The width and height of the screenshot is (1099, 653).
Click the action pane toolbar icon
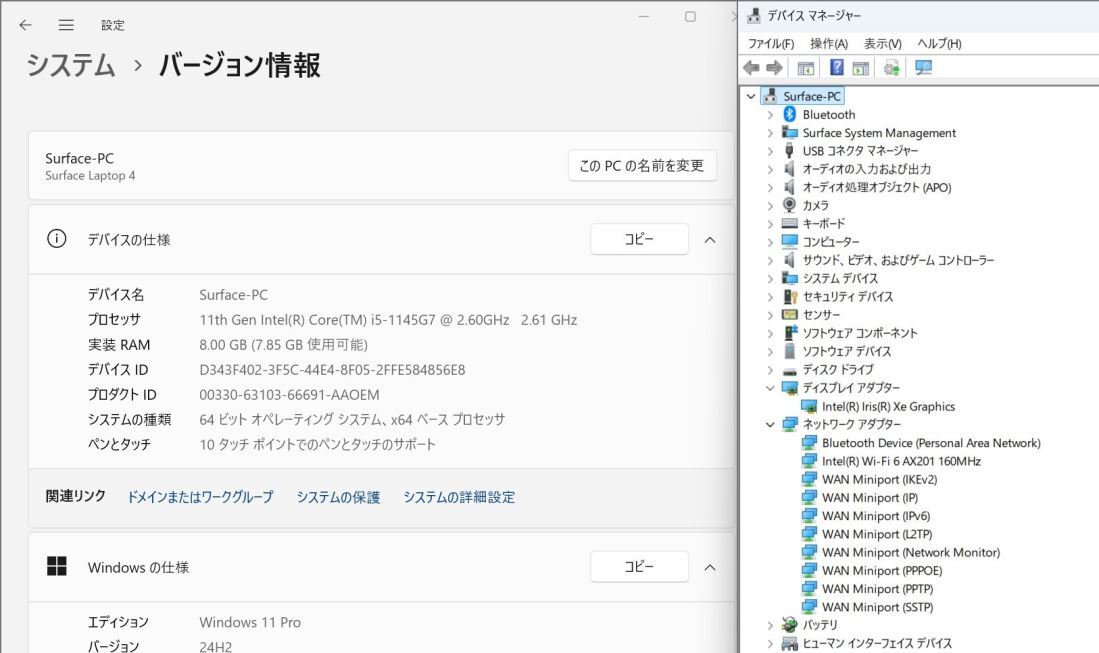[861, 68]
